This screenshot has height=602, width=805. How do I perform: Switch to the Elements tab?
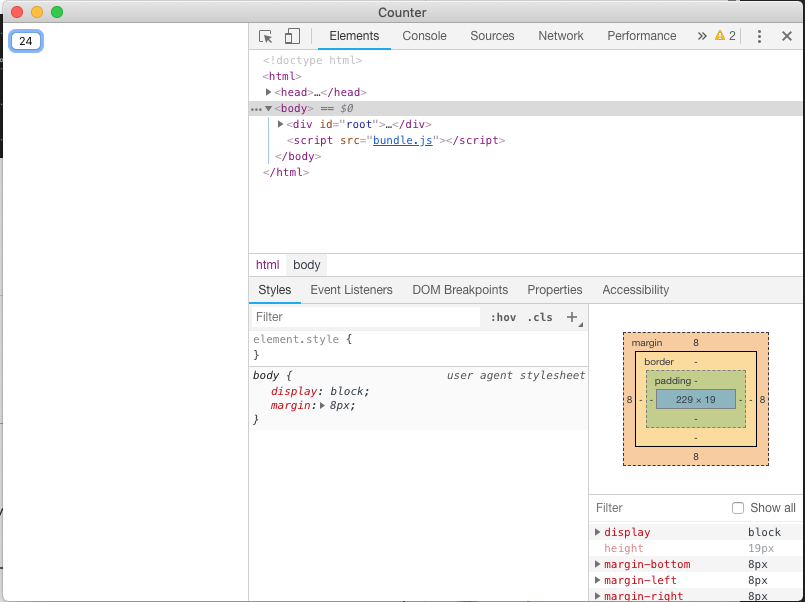tap(354, 36)
